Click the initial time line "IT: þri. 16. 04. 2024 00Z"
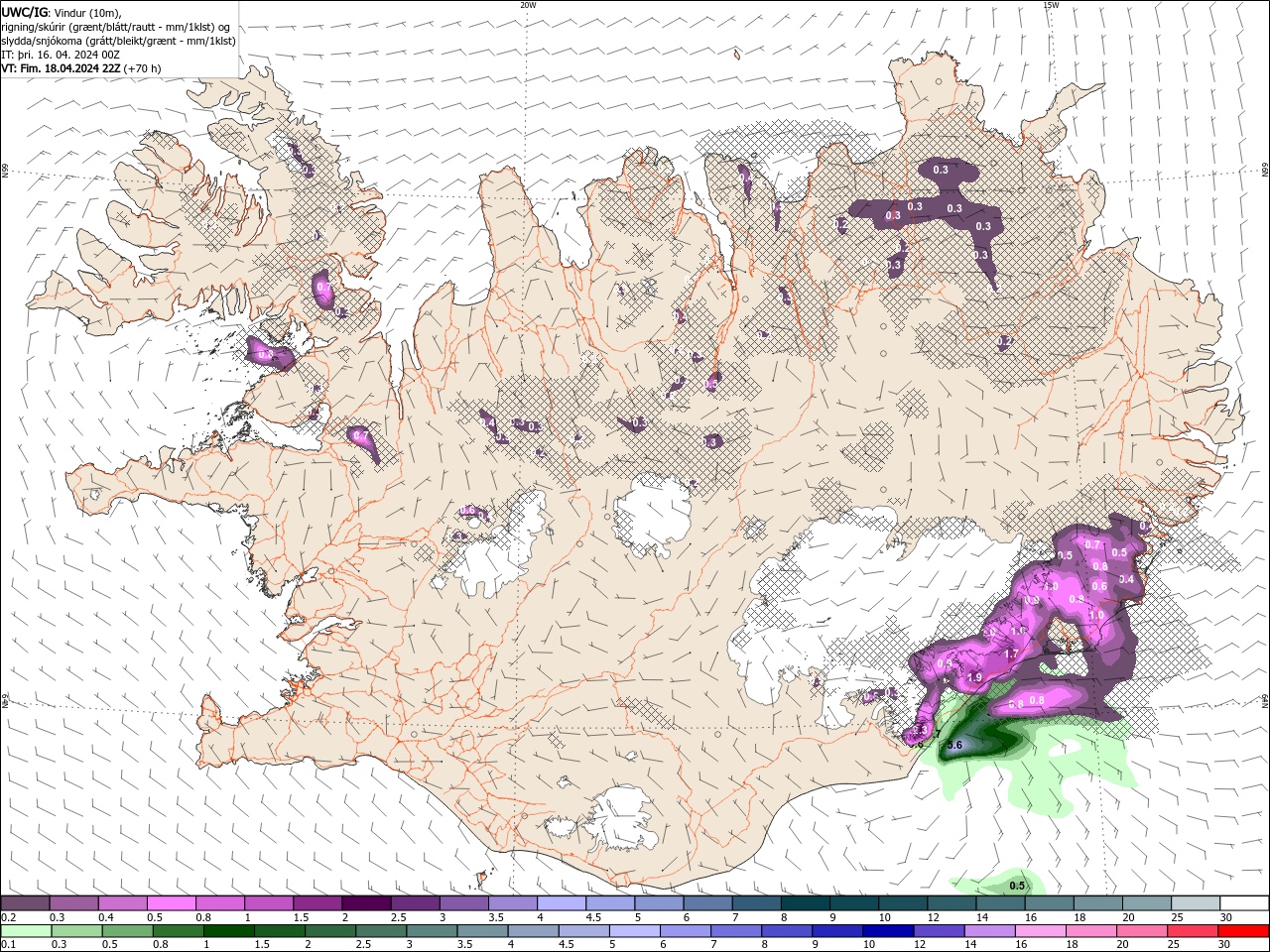Viewport: 1270px width, 952px height. click(63, 55)
